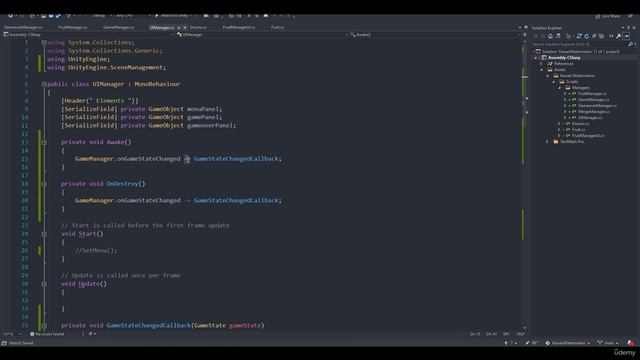Select the Solution root node
The image size is (640, 360).
(577, 52)
